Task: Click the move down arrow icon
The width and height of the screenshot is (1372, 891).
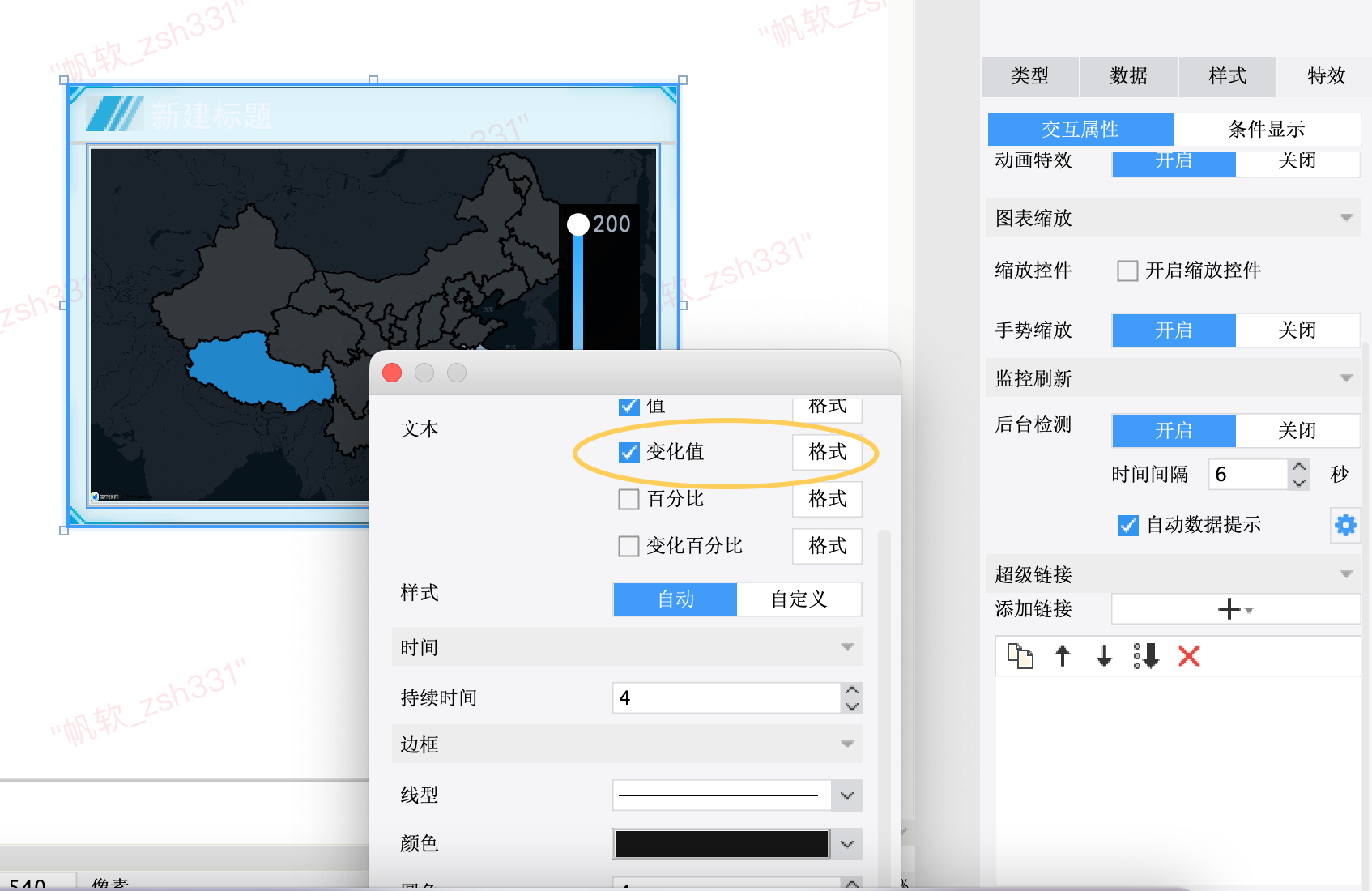Action: click(x=1104, y=655)
